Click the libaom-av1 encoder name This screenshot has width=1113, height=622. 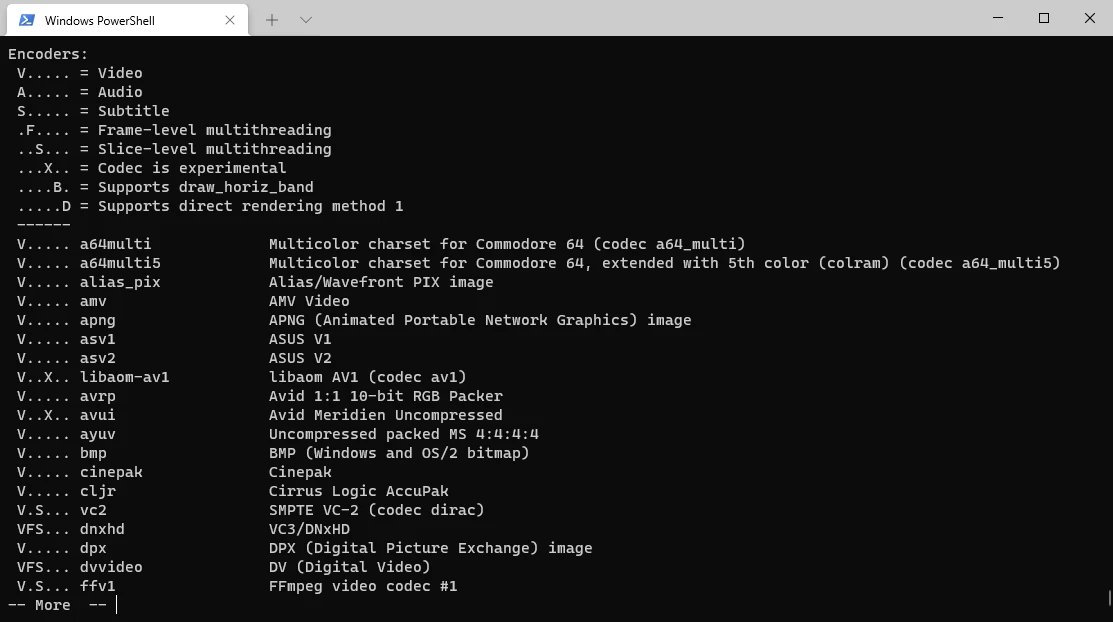(125, 377)
